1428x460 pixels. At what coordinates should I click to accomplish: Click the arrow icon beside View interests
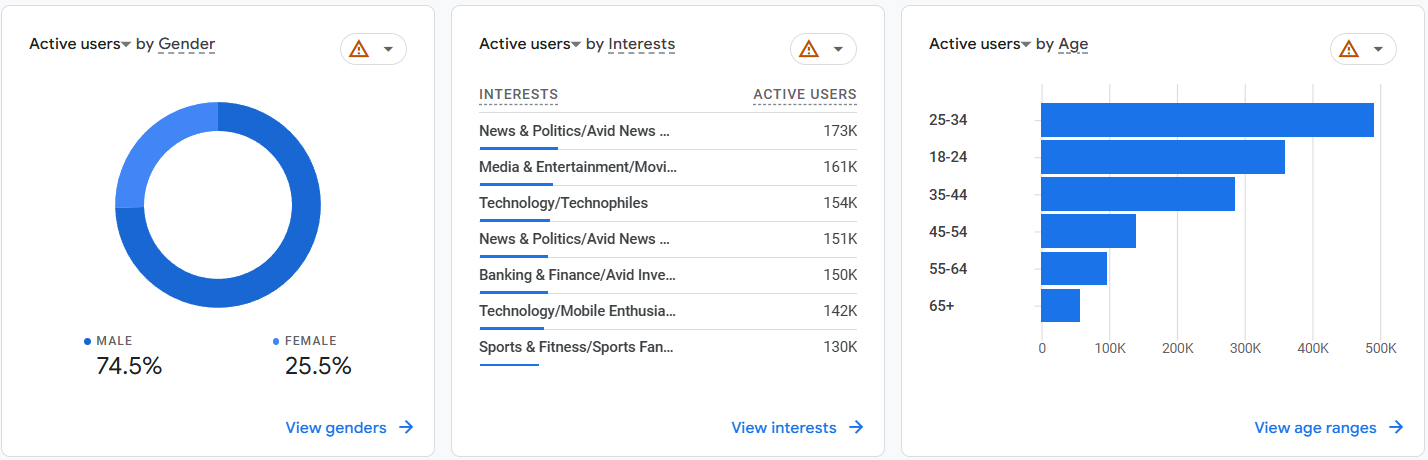pyautogui.click(x=856, y=428)
